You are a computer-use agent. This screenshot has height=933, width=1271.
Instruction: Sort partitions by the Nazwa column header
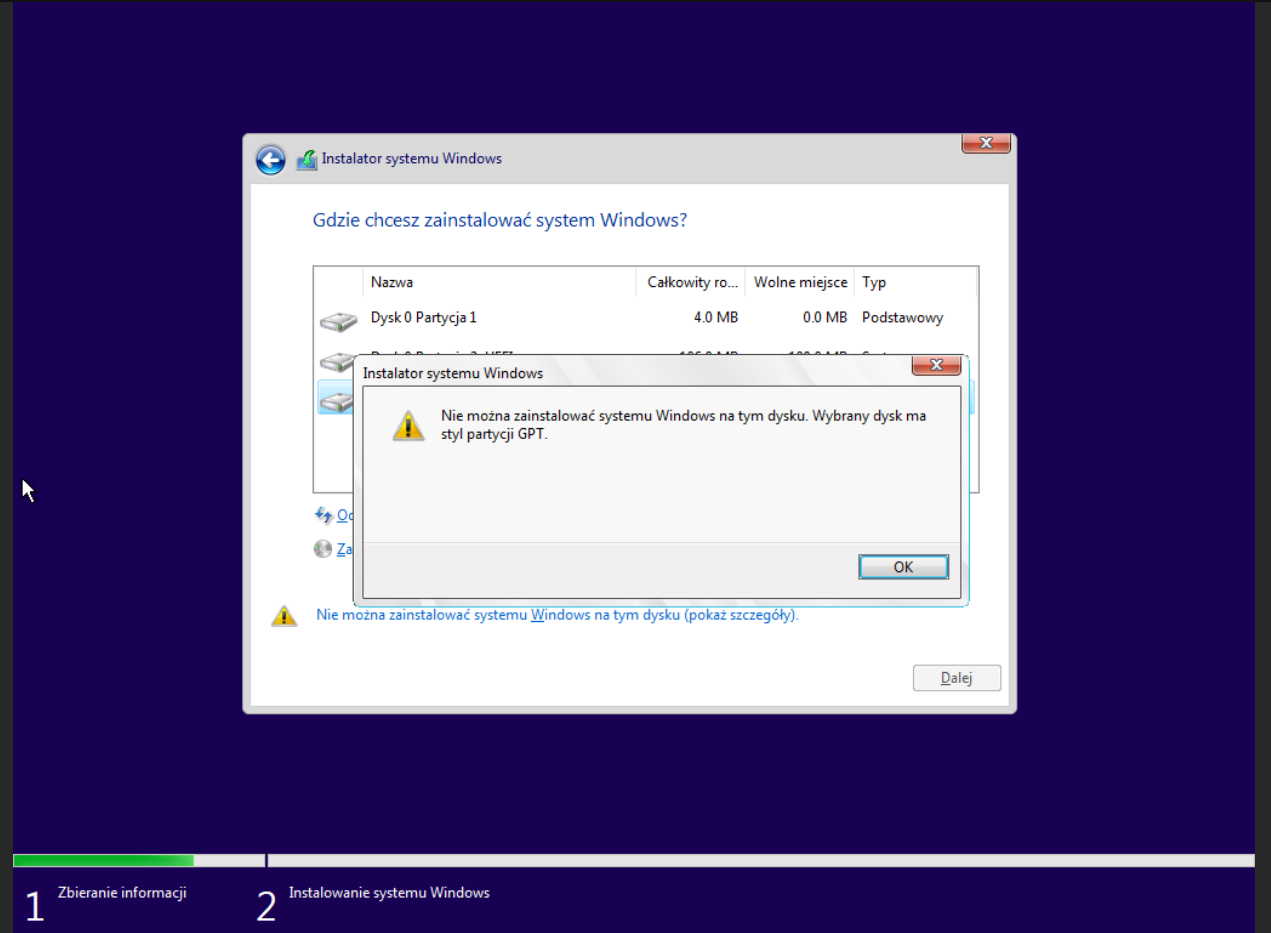point(498,282)
